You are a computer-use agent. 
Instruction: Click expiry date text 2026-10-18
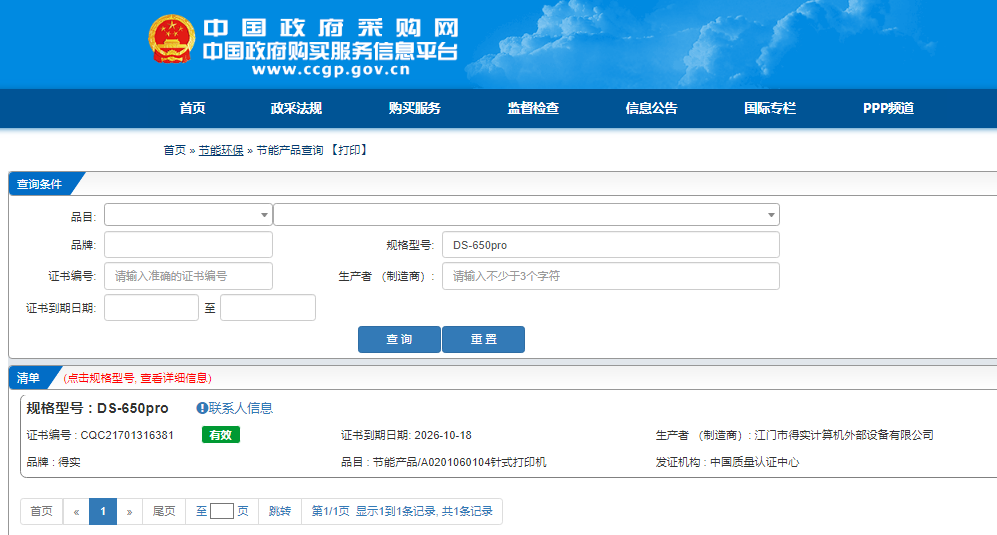coord(443,435)
